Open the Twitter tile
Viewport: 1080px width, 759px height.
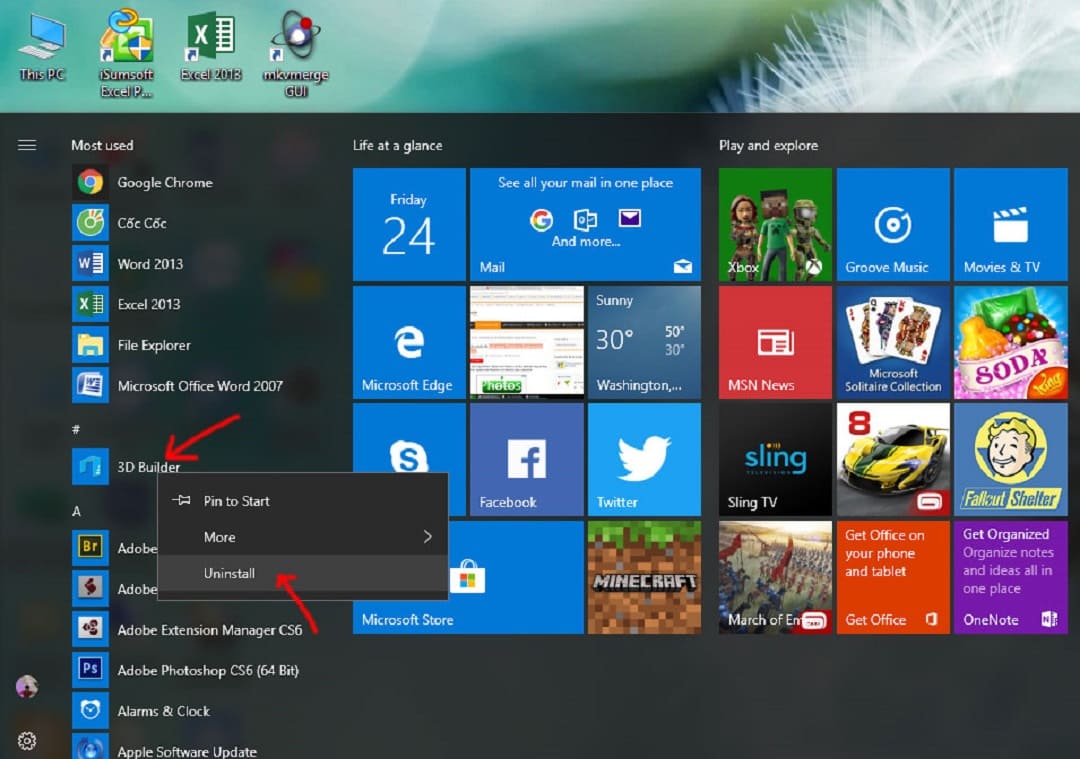643,459
